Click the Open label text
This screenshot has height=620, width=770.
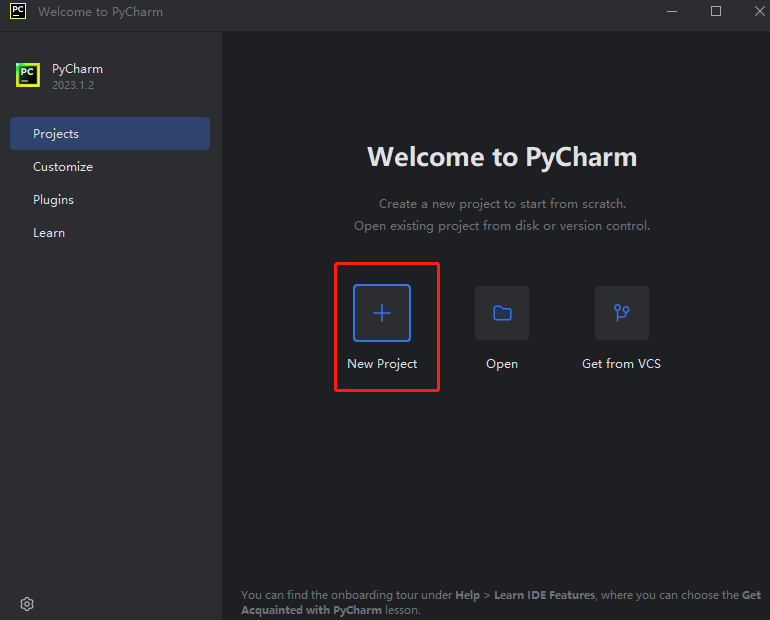click(x=502, y=364)
